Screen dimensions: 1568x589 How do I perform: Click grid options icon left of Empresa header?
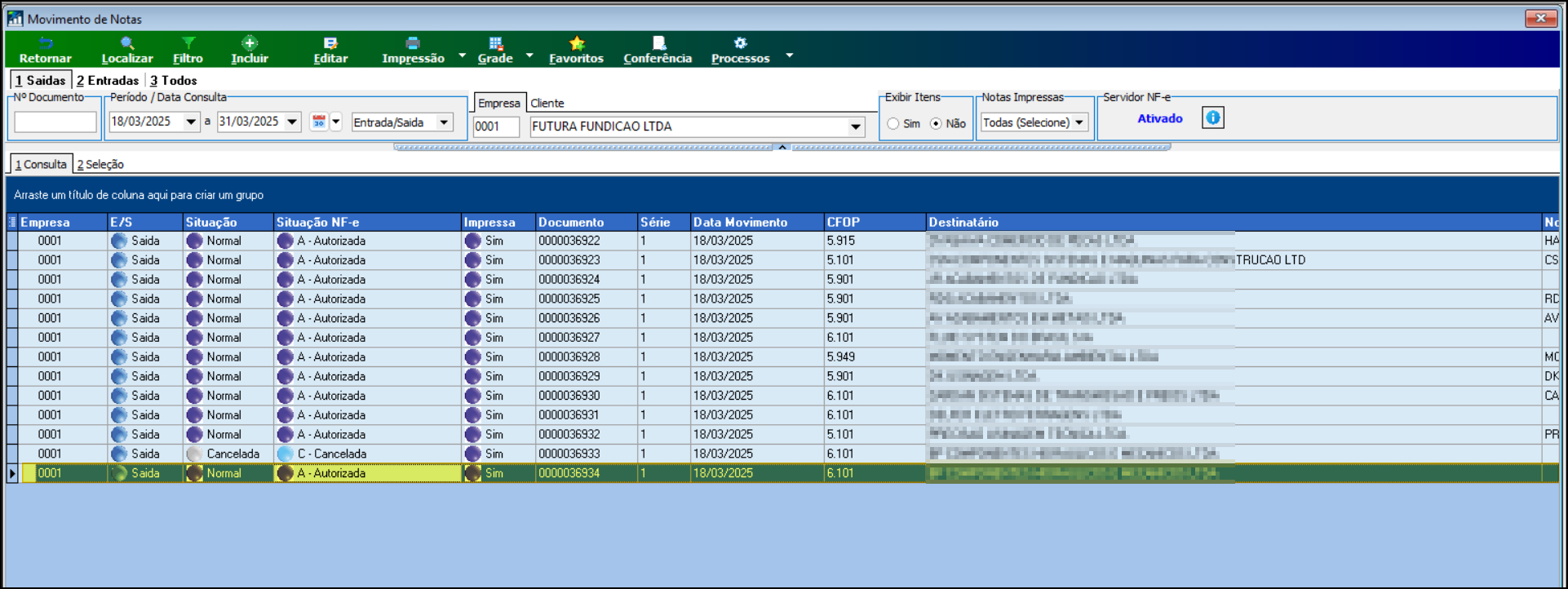(x=12, y=222)
